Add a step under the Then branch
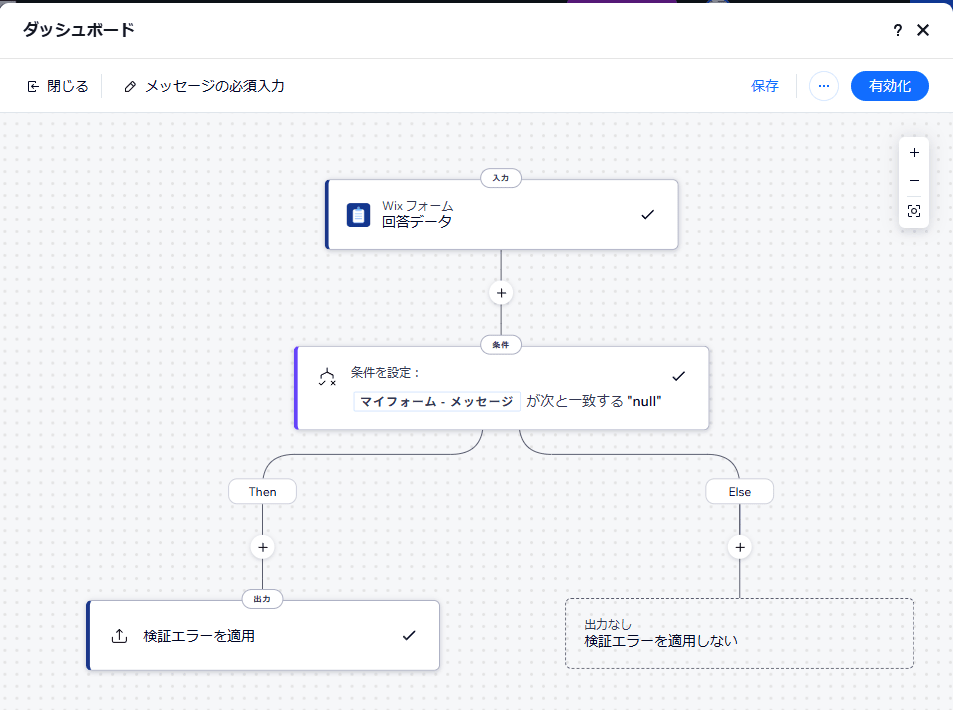Screen dimensions: 953x710 (x=263, y=548)
